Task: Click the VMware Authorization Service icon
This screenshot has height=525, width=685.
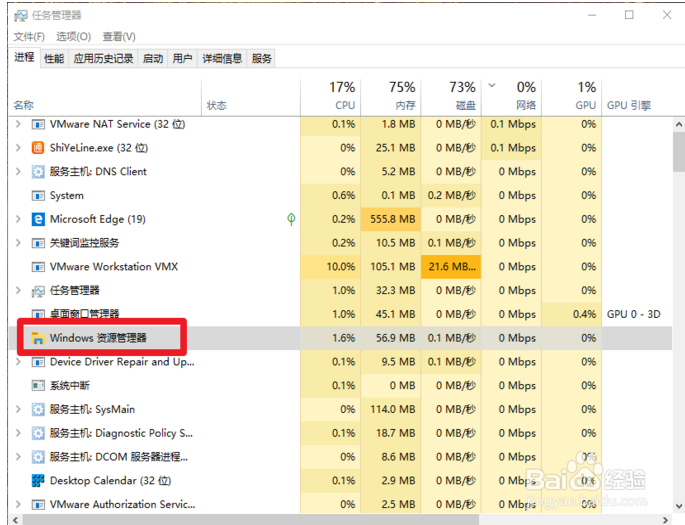Action: click(x=38, y=505)
